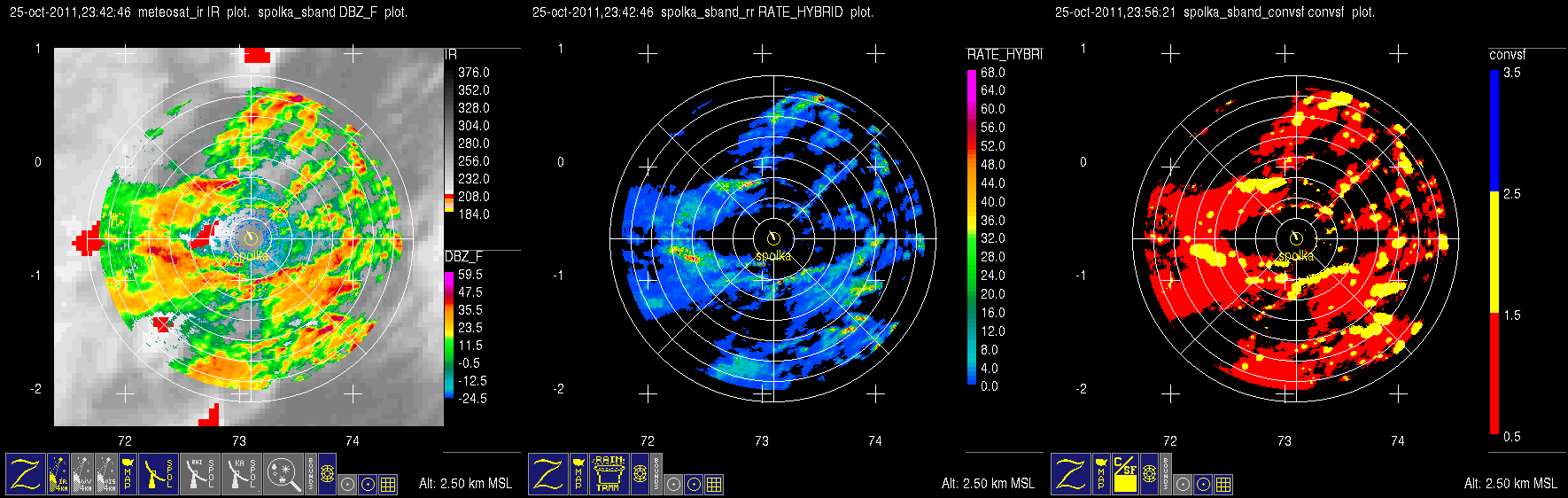Toggle BOUNDS in the RATE_HYBRID panel
Viewport: 1568px width, 498px height.
click(x=656, y=474)
